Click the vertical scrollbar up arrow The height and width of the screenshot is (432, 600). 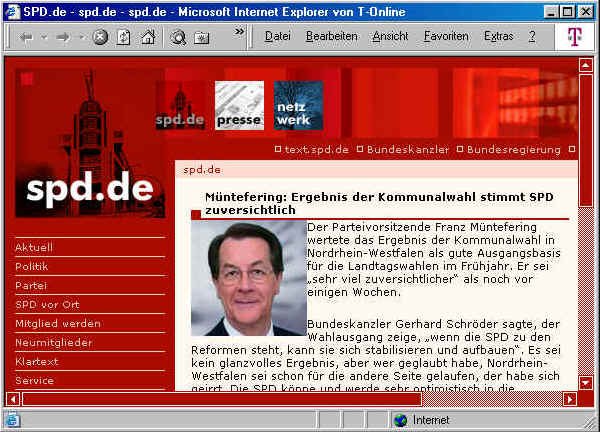click(x=585, y=65)
